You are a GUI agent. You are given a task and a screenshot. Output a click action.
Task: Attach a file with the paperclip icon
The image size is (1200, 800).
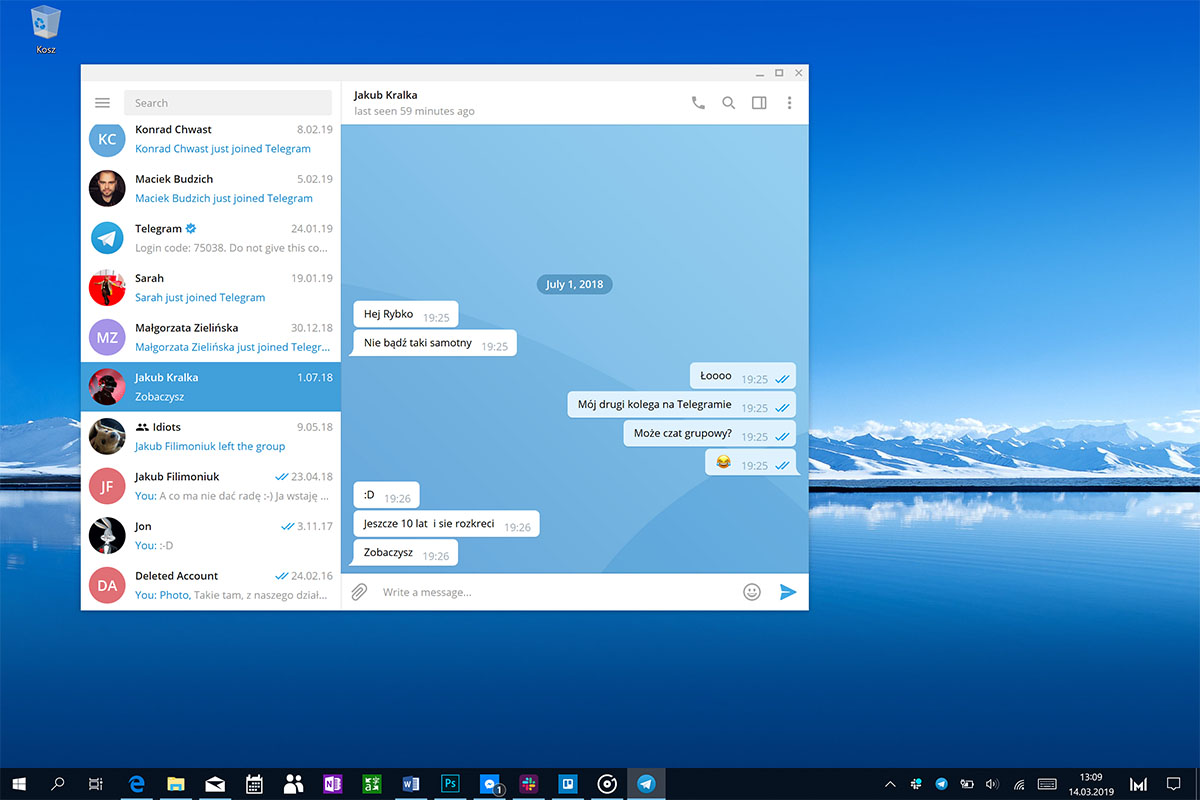click(x=359, y=592)
